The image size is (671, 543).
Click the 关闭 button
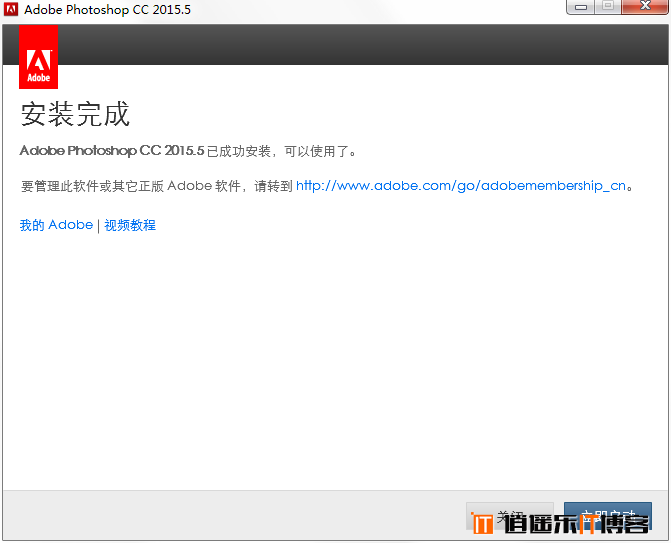click(x=510, y=516)
